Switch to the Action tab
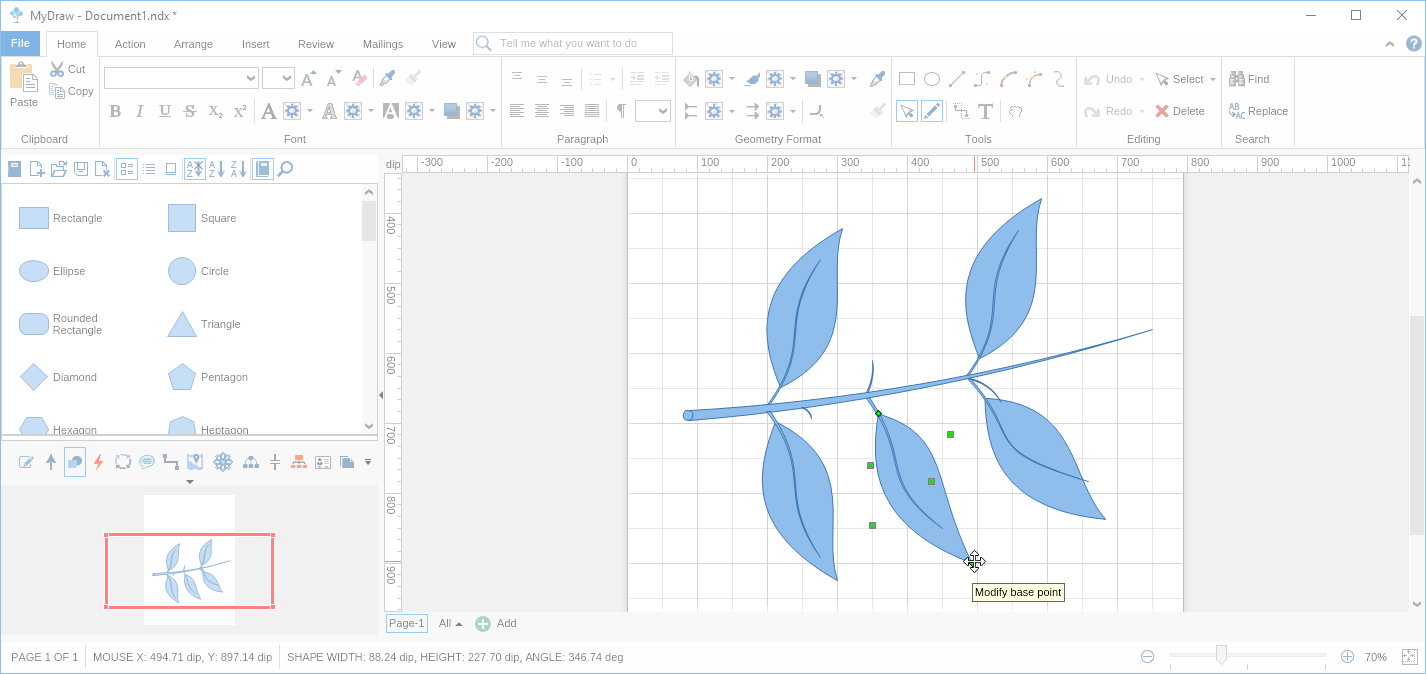1426x674 pixels. 130,44
